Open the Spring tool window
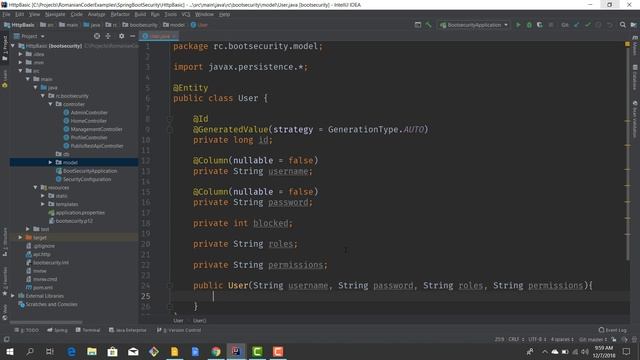 click(x=57, y=330)
